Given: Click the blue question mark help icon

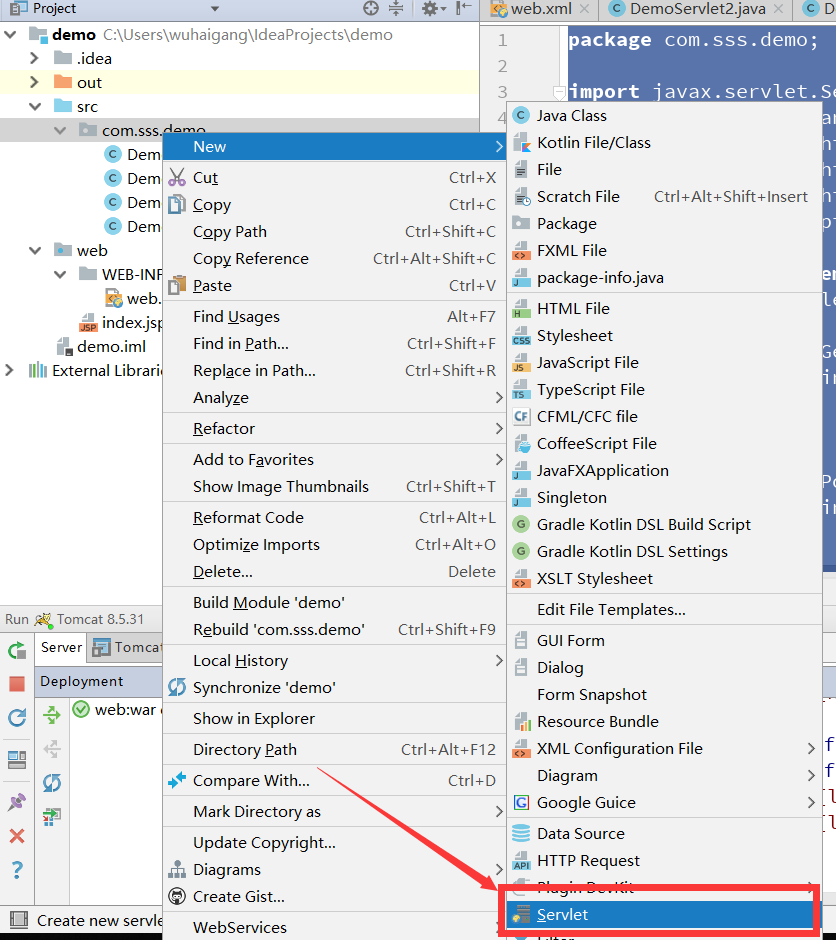Looking at the screenshot, I should [17, 869].
